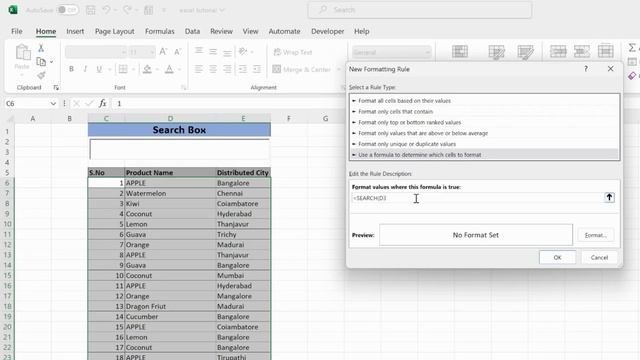Click the formula input field in dialog
Image resolution: width=640 pixels, height=360 pixels.
pyautogui.click(x=477, y=198)
